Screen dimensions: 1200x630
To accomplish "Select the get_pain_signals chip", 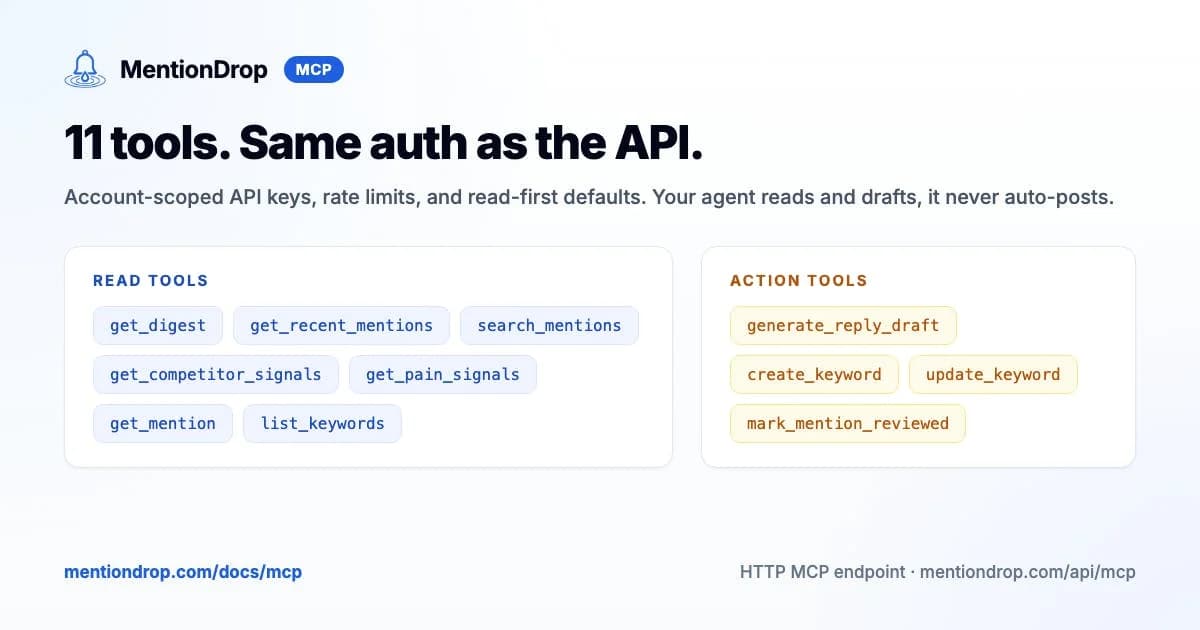I will [x=443, y=374].
